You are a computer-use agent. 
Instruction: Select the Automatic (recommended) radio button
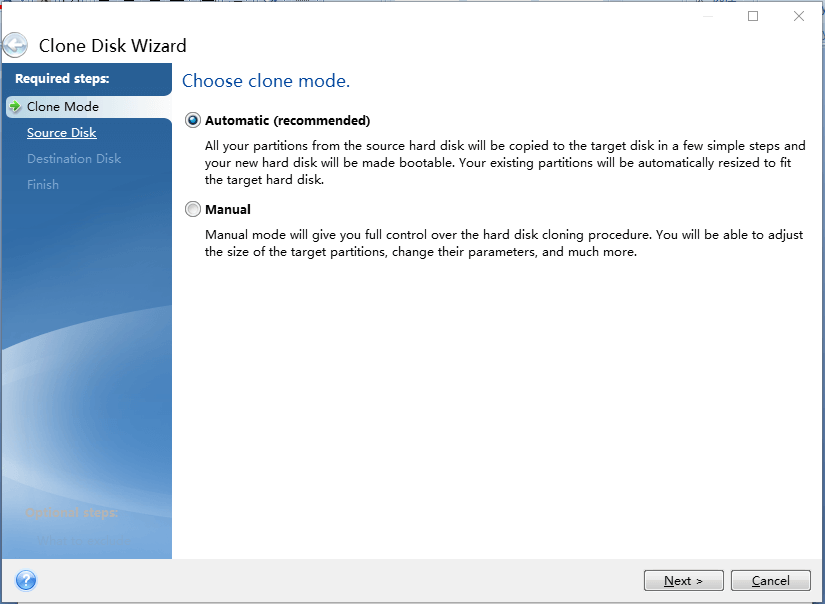click(x=193, y=120)
